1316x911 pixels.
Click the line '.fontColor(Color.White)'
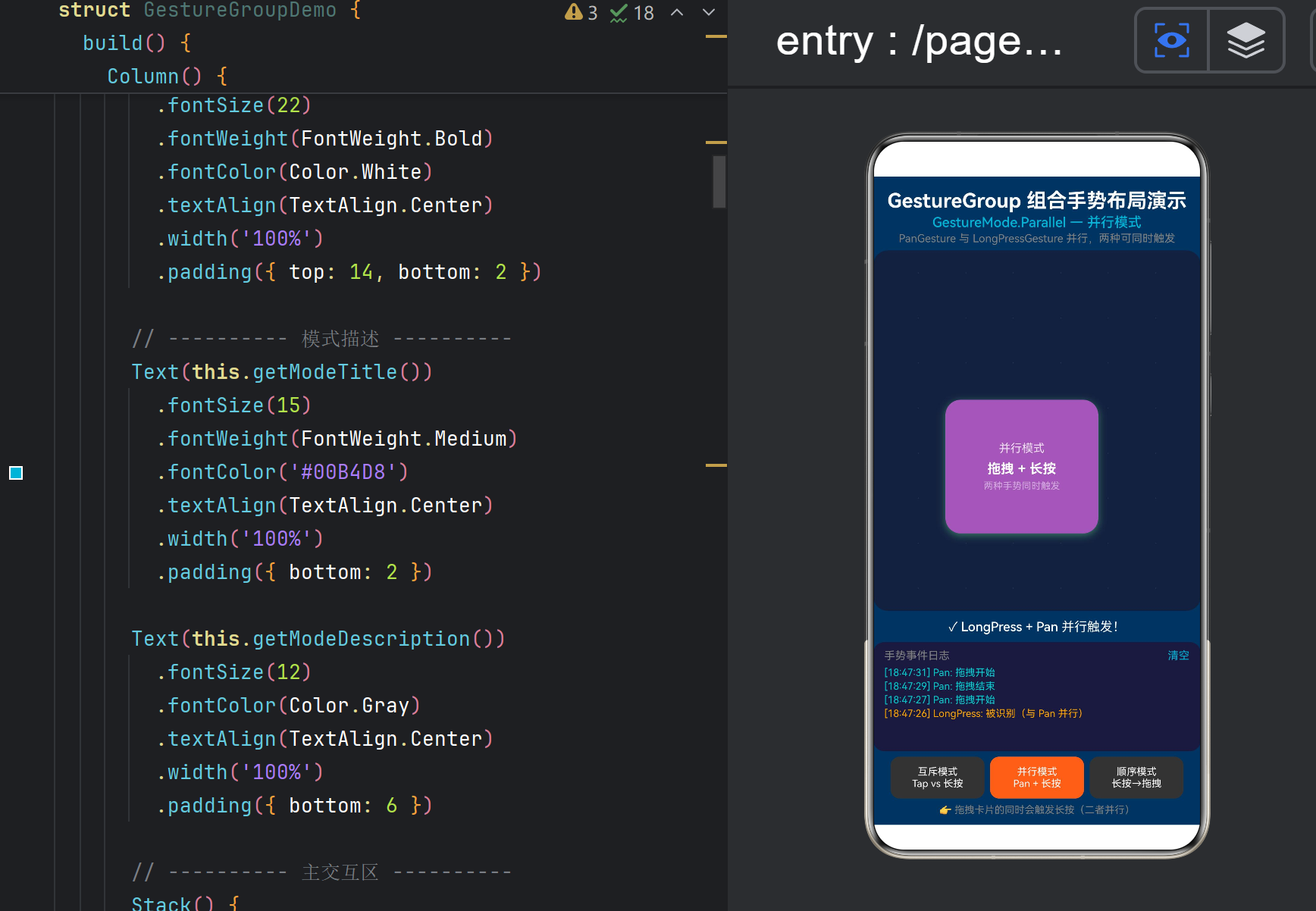[295, 172]
